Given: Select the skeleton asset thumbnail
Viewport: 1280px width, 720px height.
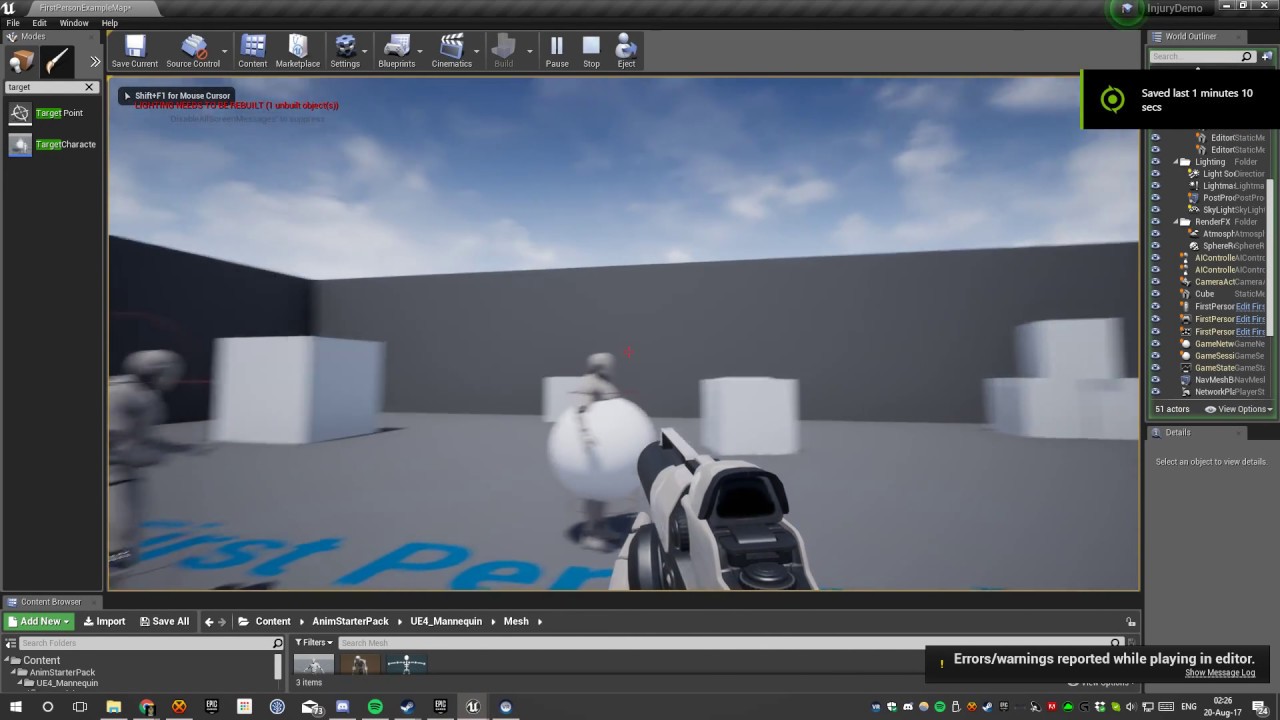Looking at the screenshot, I should click(x=406, y=665).
